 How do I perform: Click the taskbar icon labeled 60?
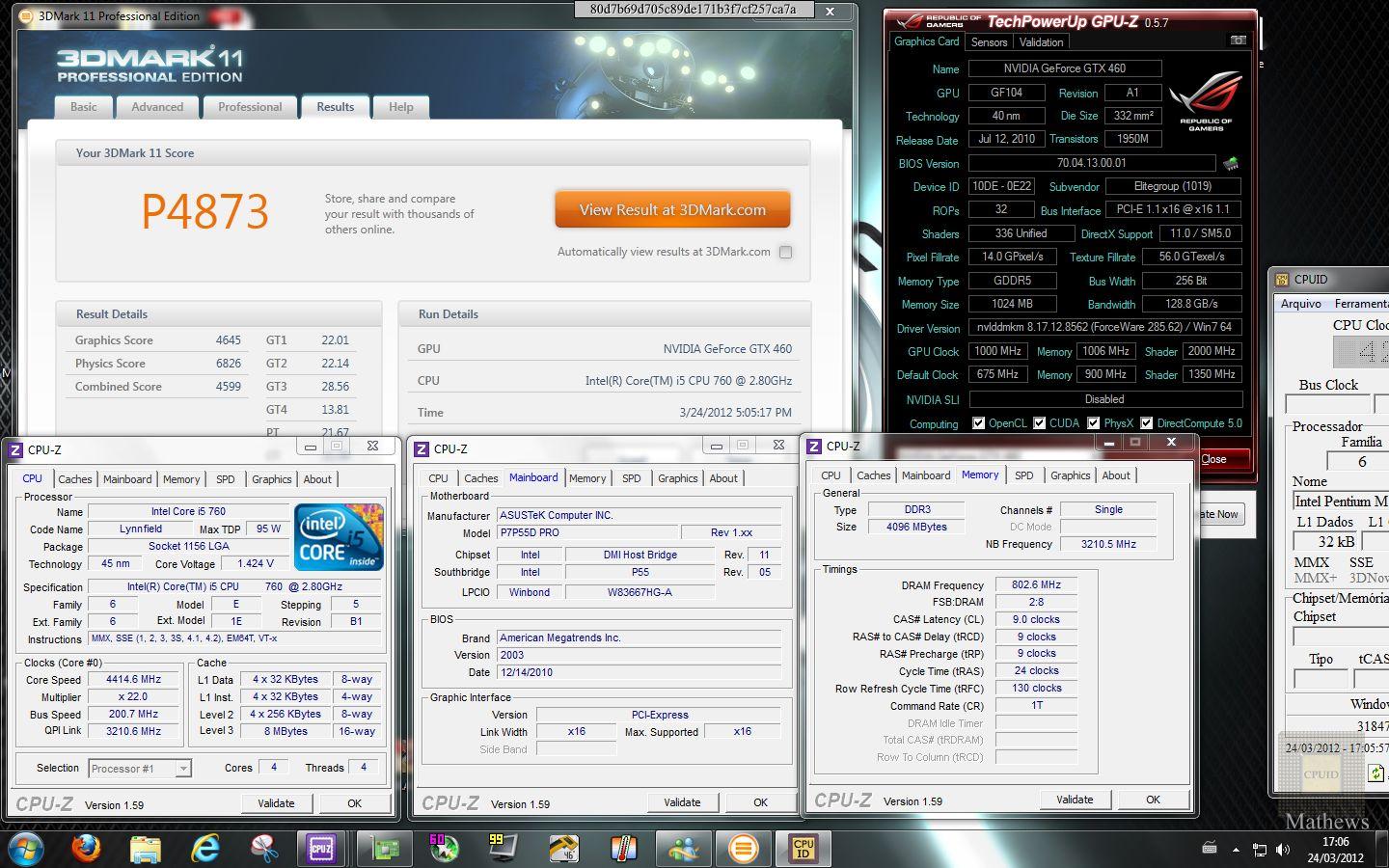(x=444, y=849)
